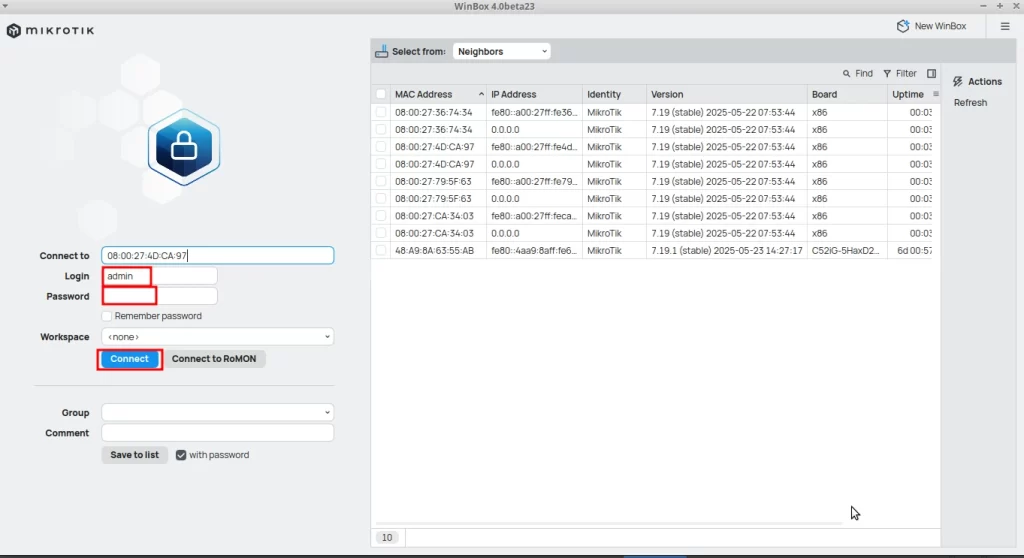The image size is (1024, 558).
Task: Toggle the side panel layout icon
Action: 931,74
